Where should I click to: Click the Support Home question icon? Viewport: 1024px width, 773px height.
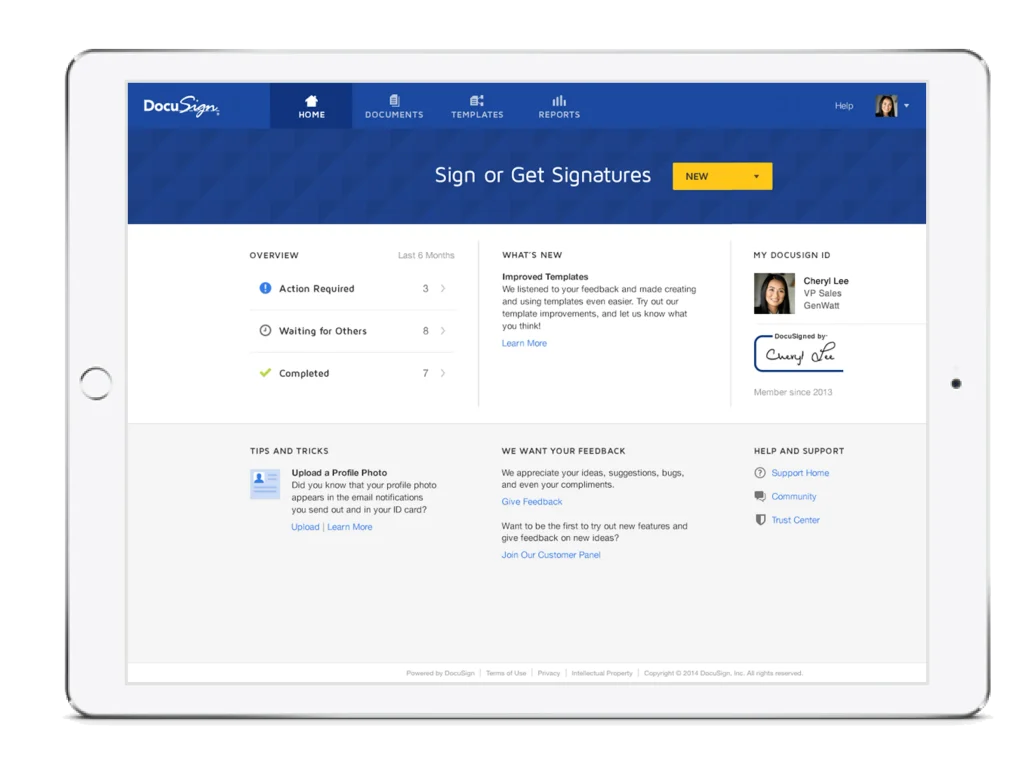pos(760,473)
